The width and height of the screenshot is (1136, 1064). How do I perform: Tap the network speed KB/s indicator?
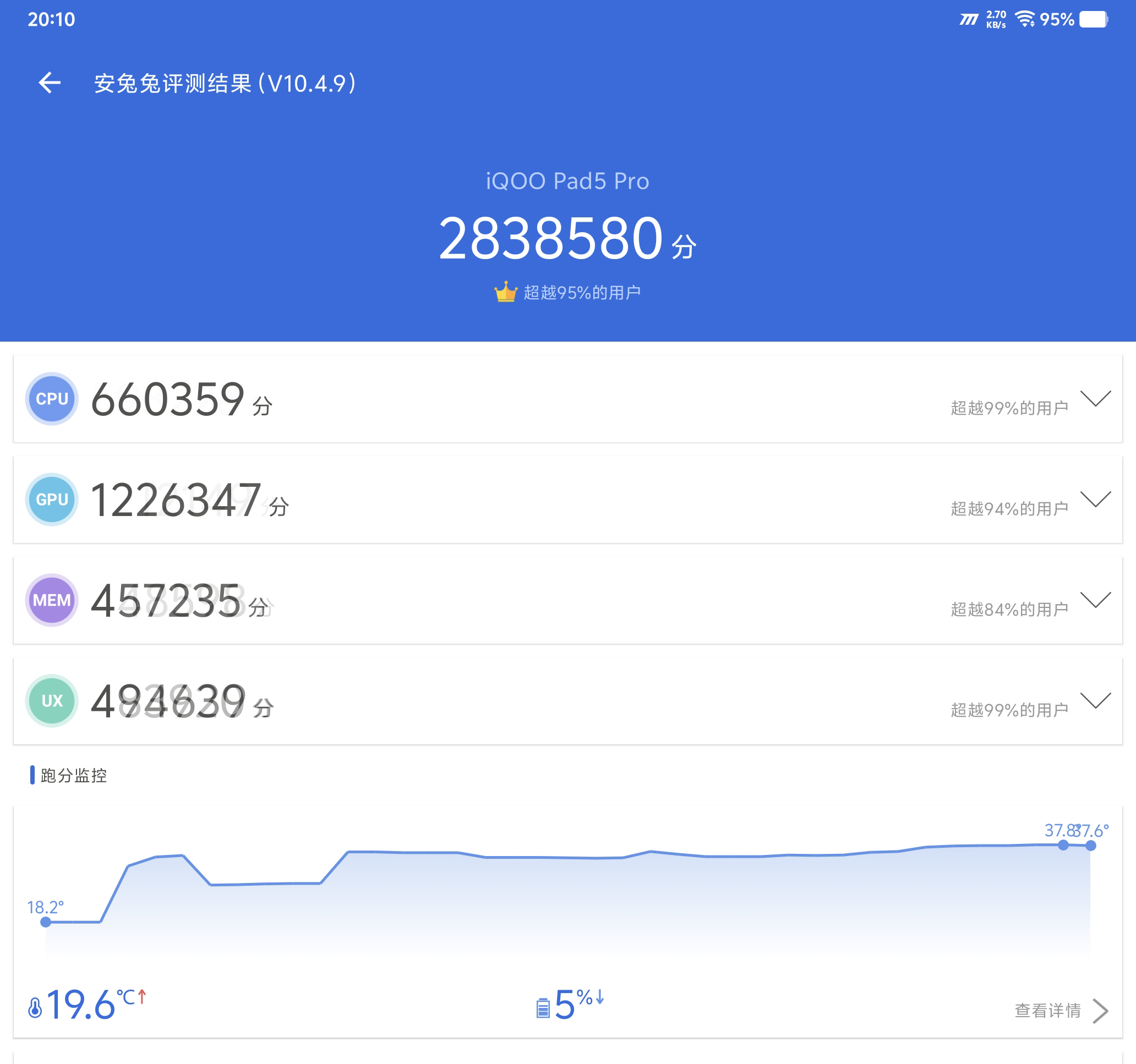pyautogui.click(x=996, y=19)
